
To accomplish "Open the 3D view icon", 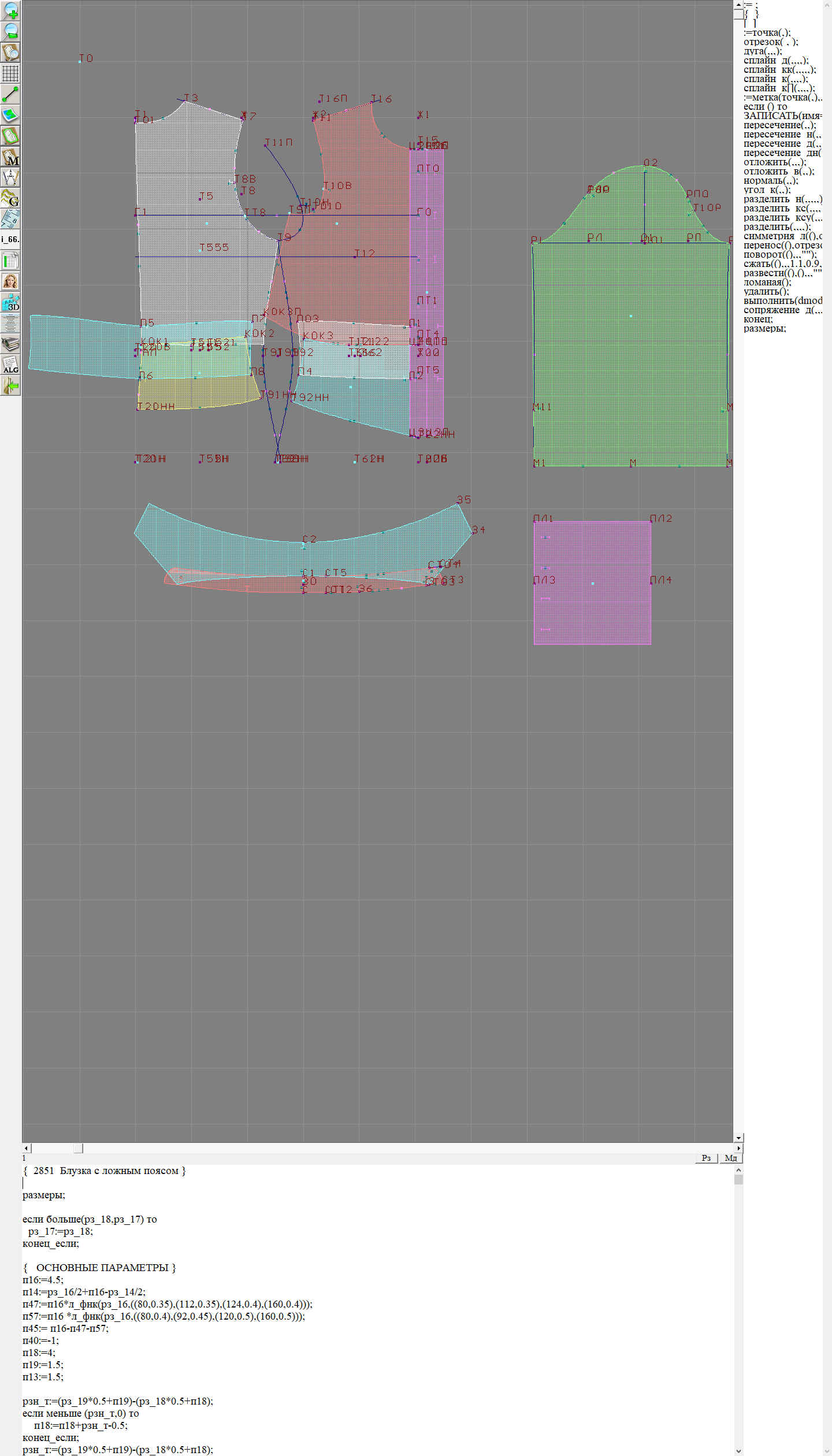I will point(11,302).
